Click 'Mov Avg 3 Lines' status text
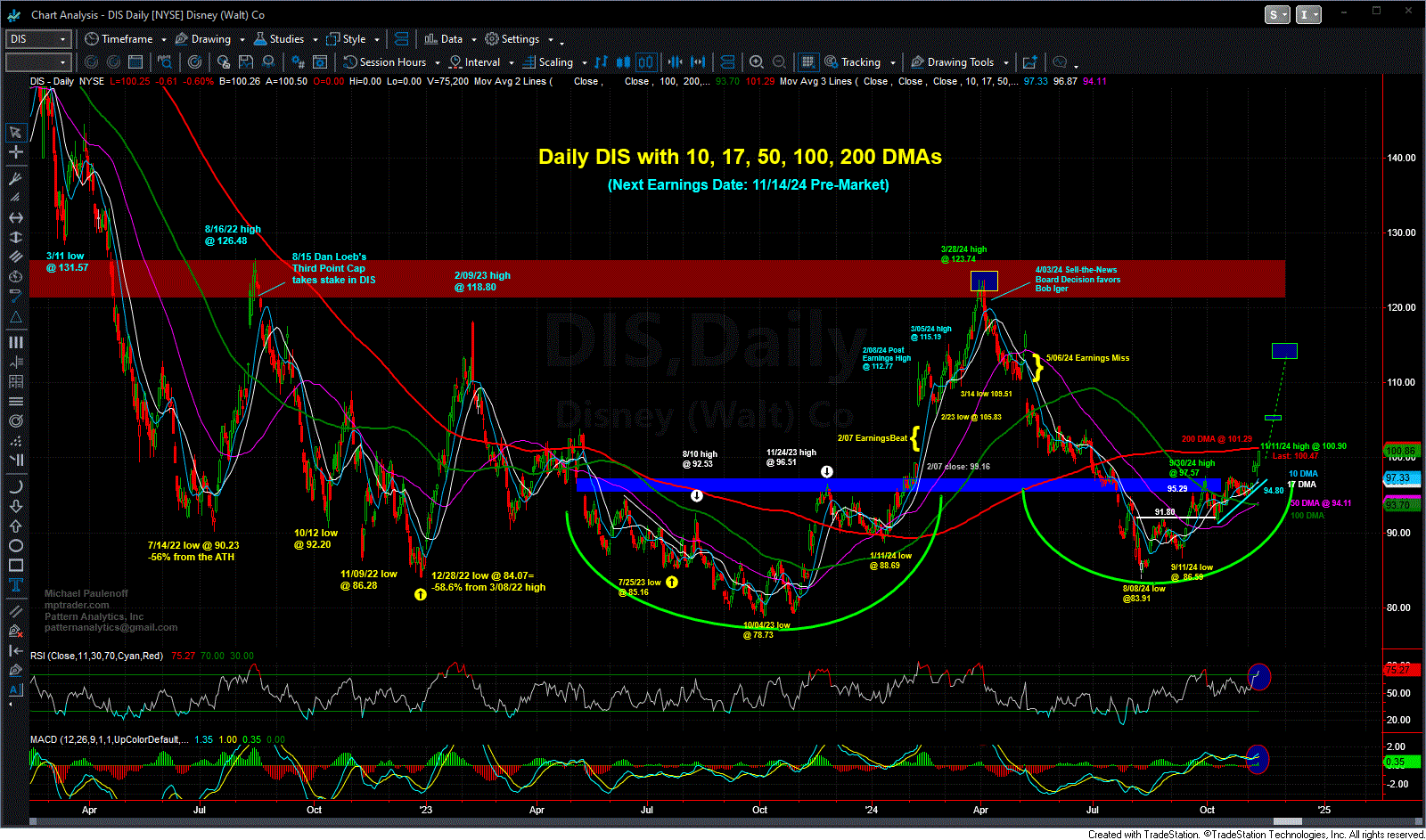1426x840 pixels. [x=815, y=81]
